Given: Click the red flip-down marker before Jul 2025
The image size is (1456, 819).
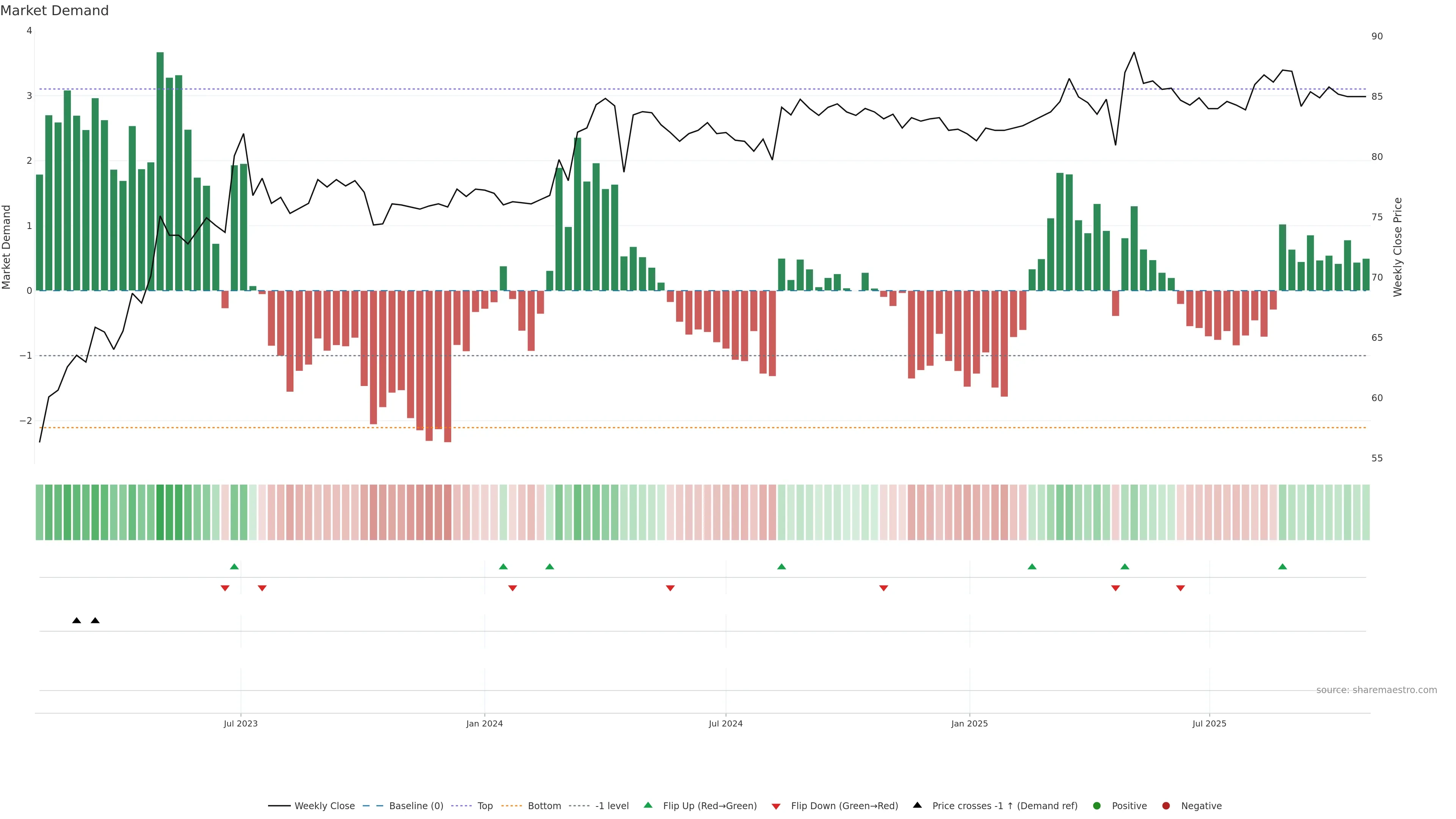Looking at the screenshot, I should tap(1180, 588).
